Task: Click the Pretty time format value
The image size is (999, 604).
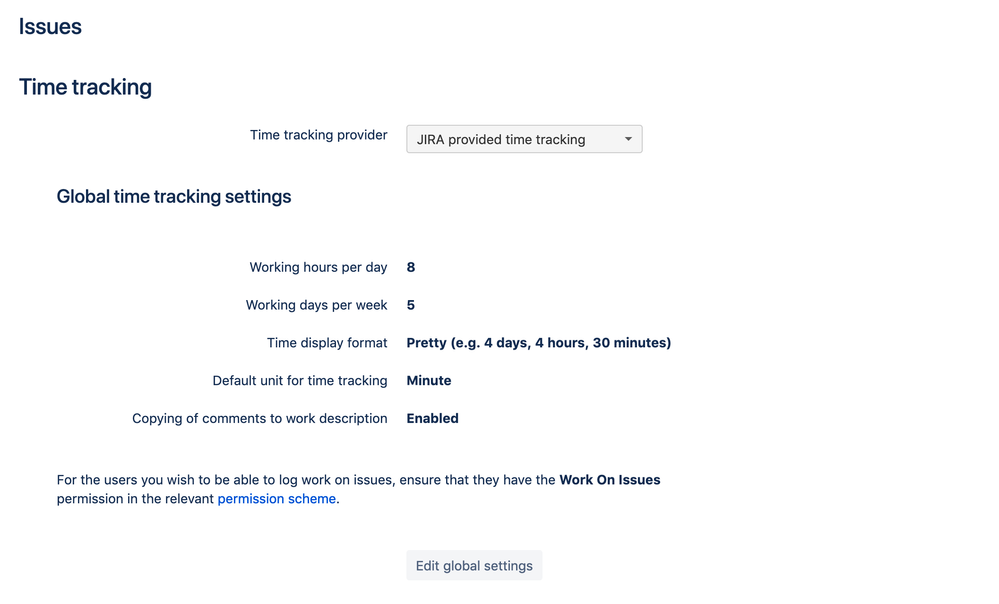Action: [539, 343]
